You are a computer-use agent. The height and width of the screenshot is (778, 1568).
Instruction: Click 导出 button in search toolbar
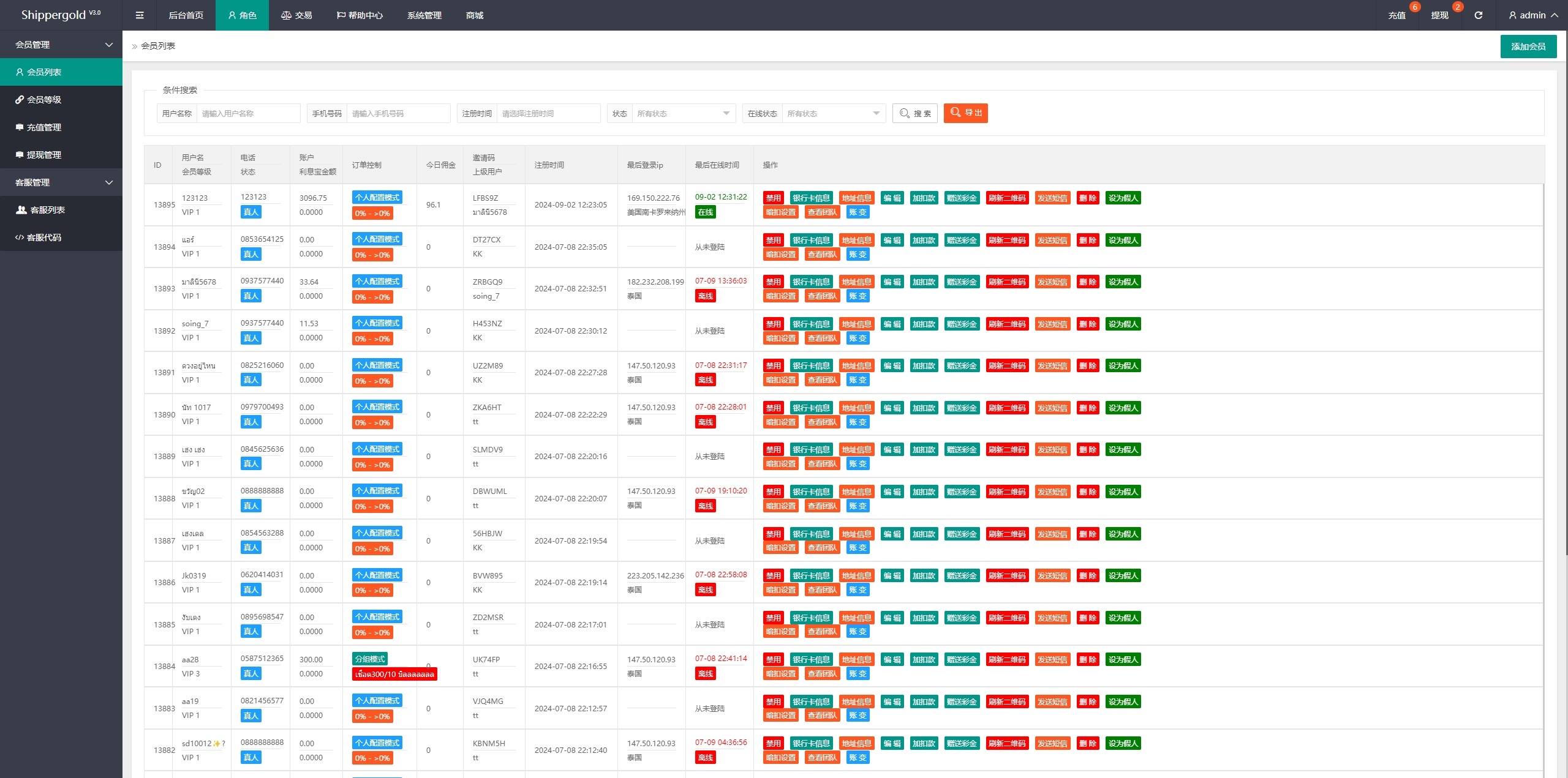(x=965, y=113)
